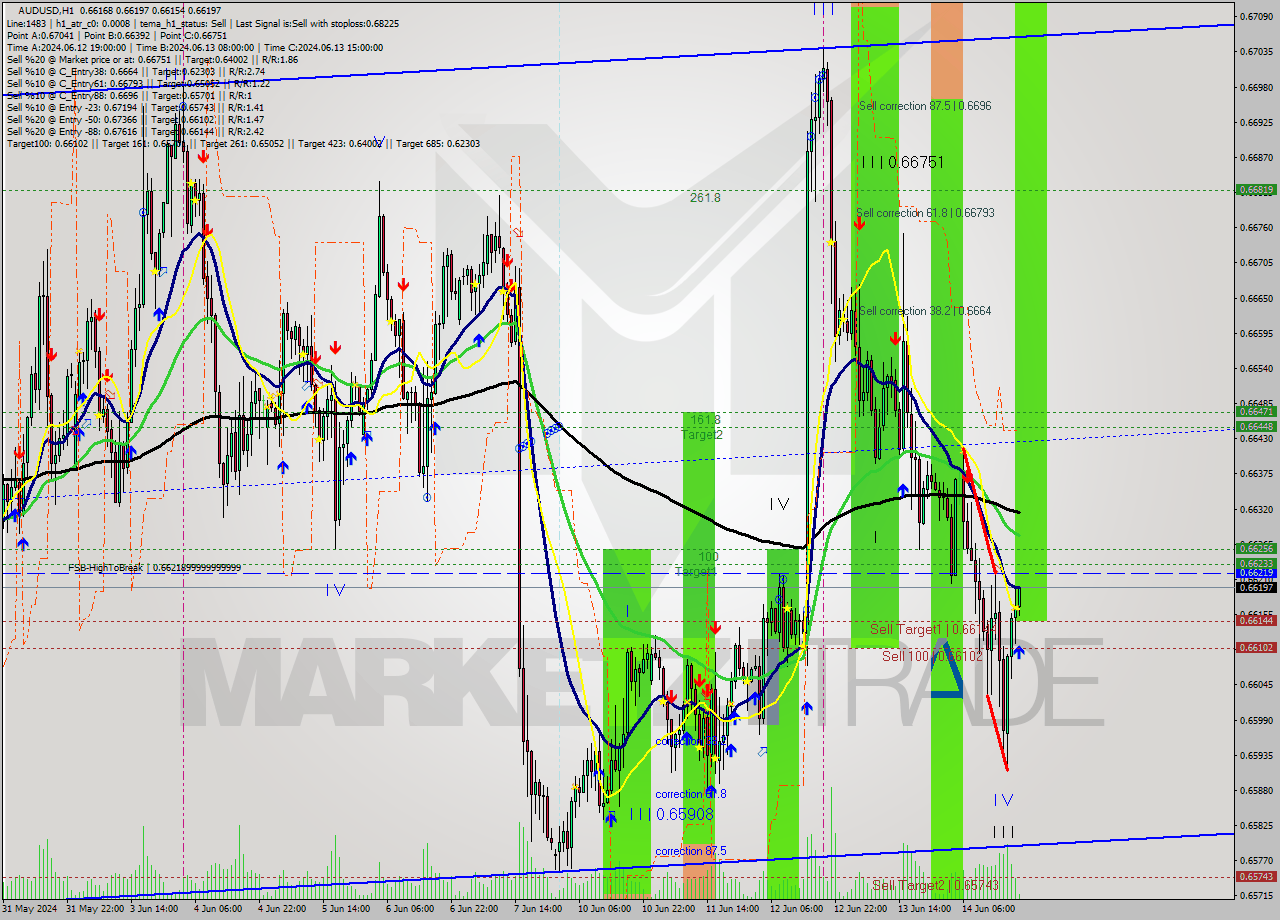
Task: Select the 'Target2' chart label
Action: (x=702, y=435)
